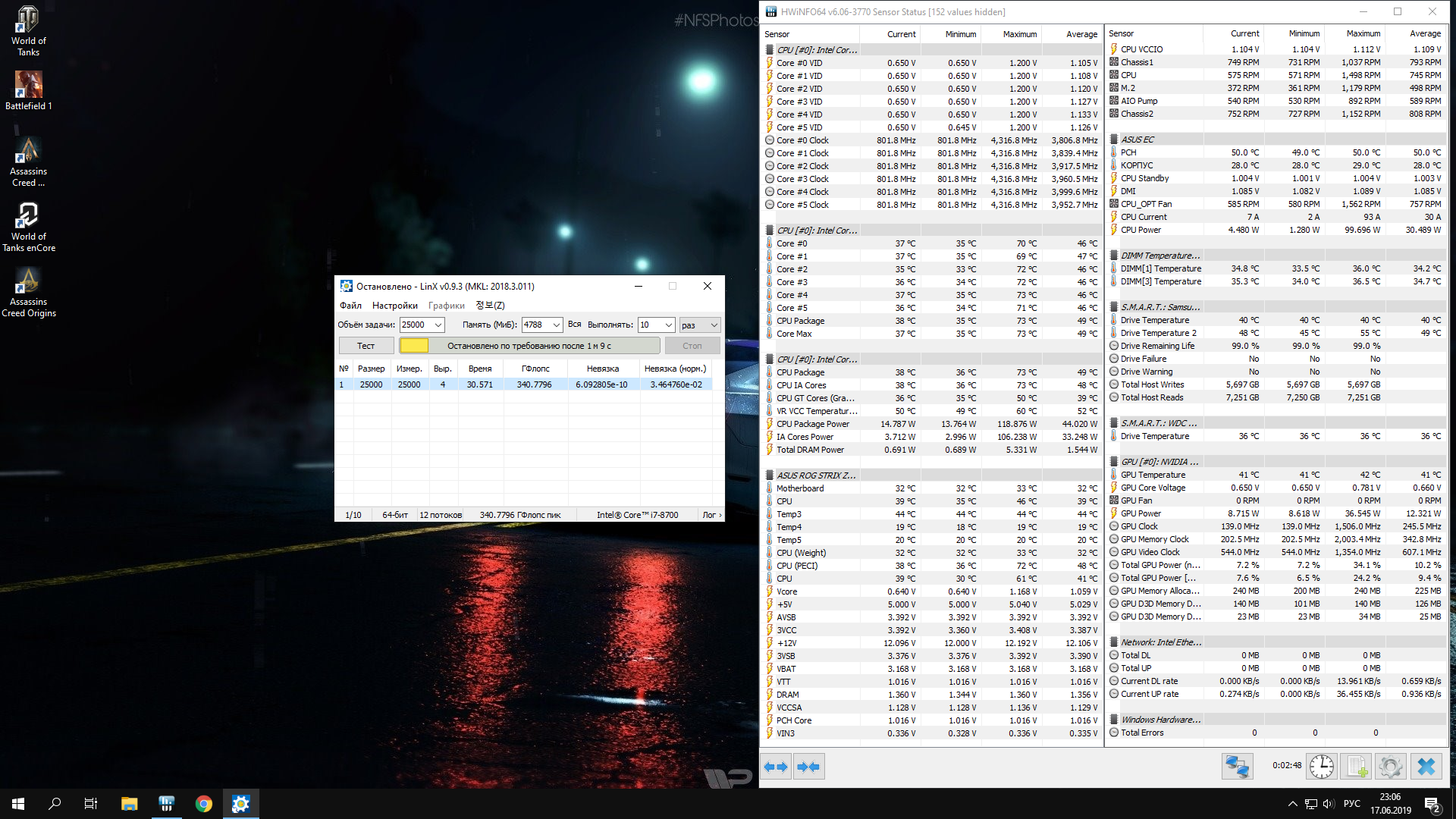Expand the Память (МиБ) memory dropdown

pyautogui.click(x=556, y=325)
